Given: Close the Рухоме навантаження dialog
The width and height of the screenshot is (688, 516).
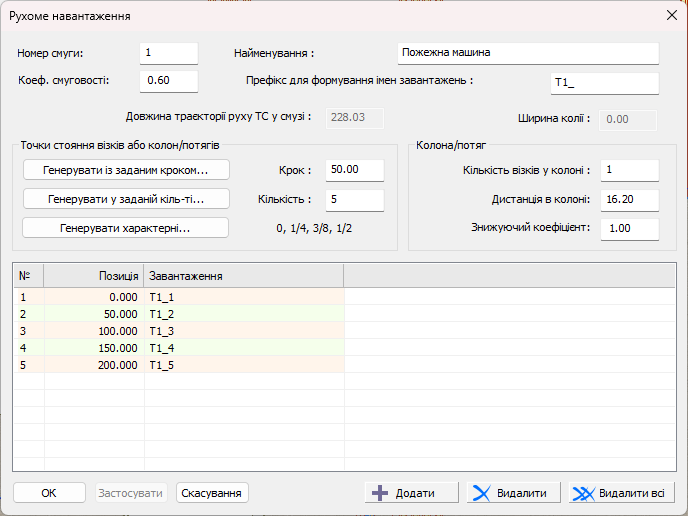Looking at the screenshot, I should point(671,16).
